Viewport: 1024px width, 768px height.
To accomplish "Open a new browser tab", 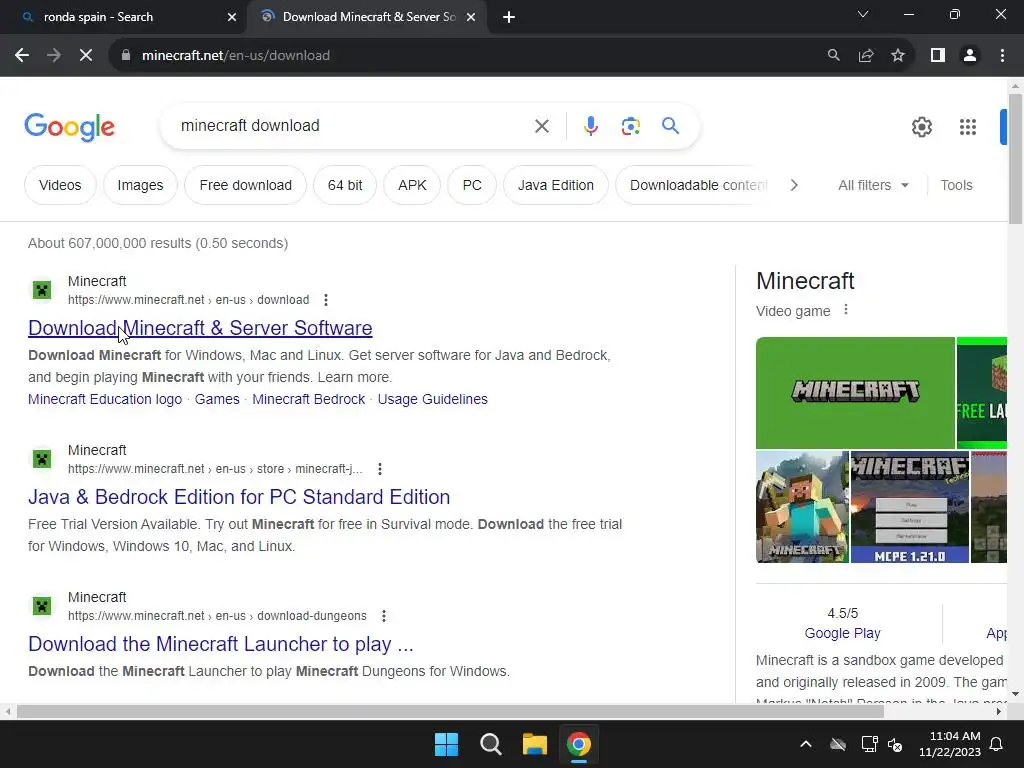I will coord(509,17).
